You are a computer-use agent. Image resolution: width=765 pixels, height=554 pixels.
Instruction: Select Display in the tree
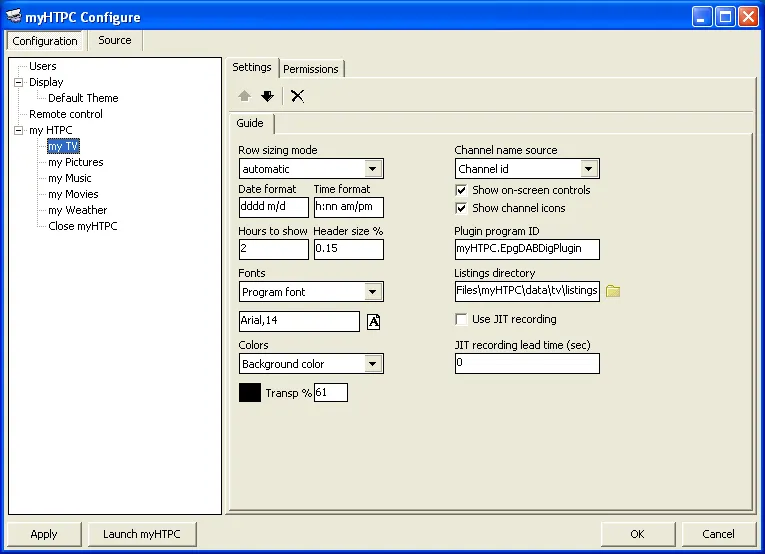(x=46, y=82)
